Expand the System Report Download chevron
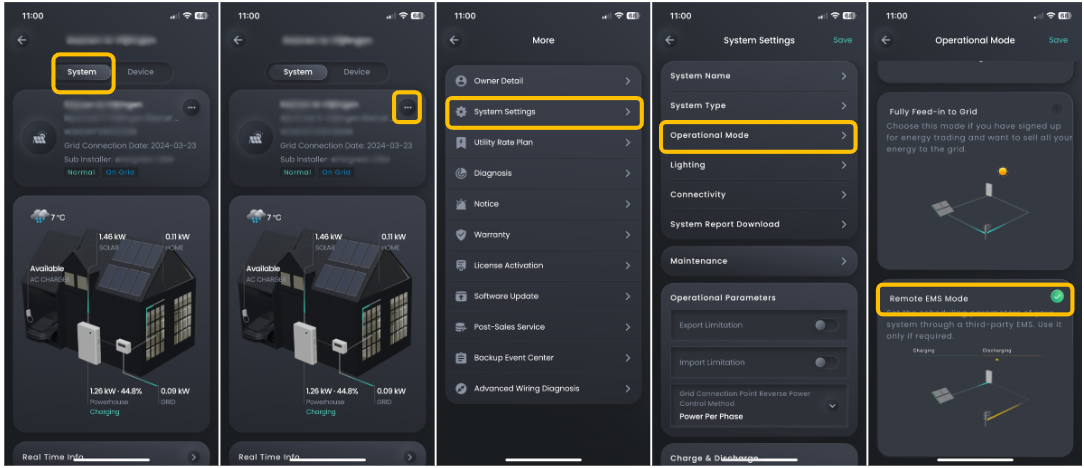Viewport: 1084px width, 468px height. click(843, 224)
